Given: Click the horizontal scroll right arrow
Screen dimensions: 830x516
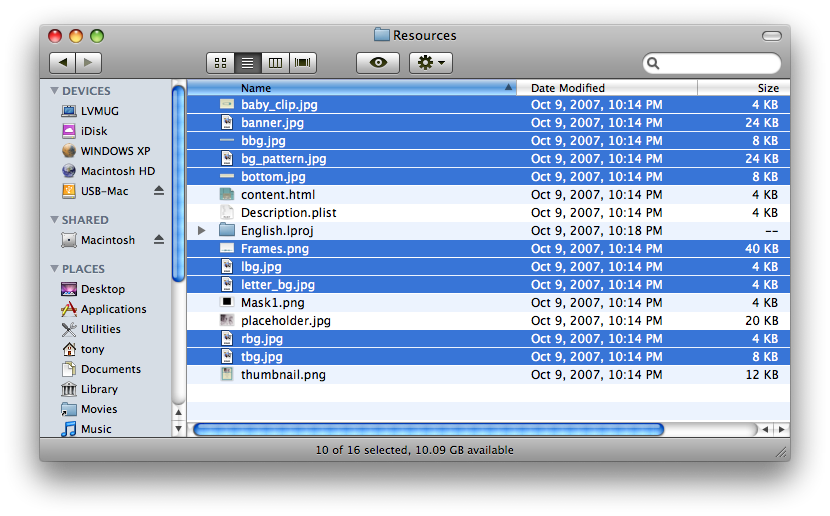Looking at the screenshot, I should (782, 429).
